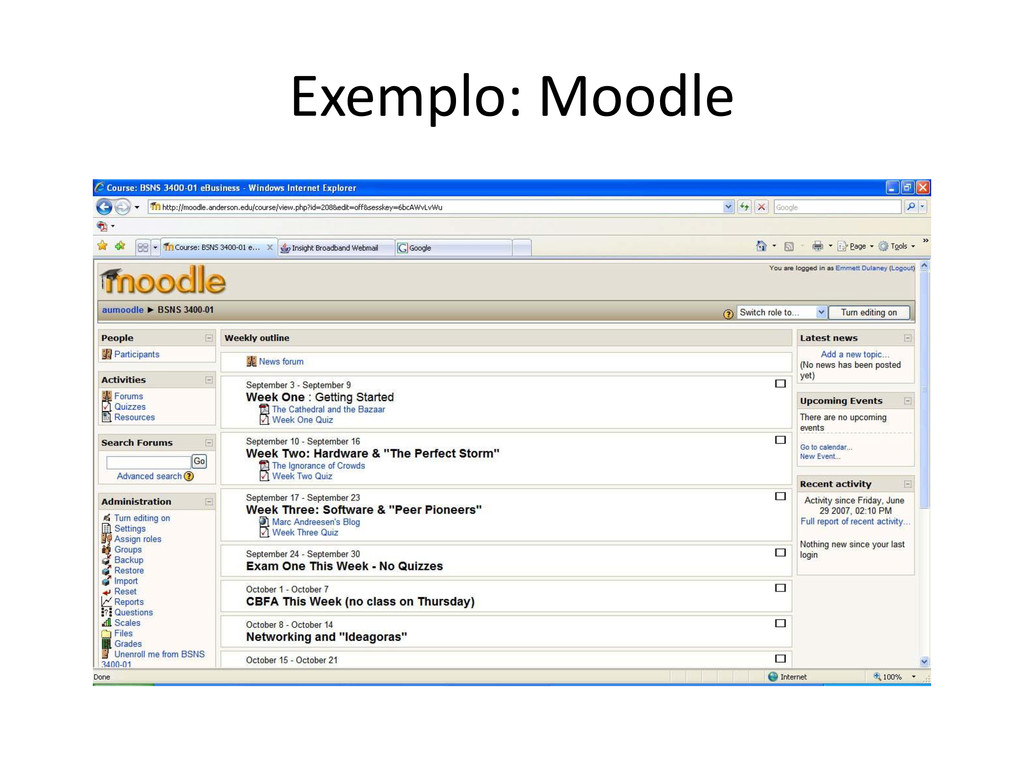The height and width of the screenshot is (768, 1024).
Task: Collapse the Recent activity block
Action: tap(908, 484)
